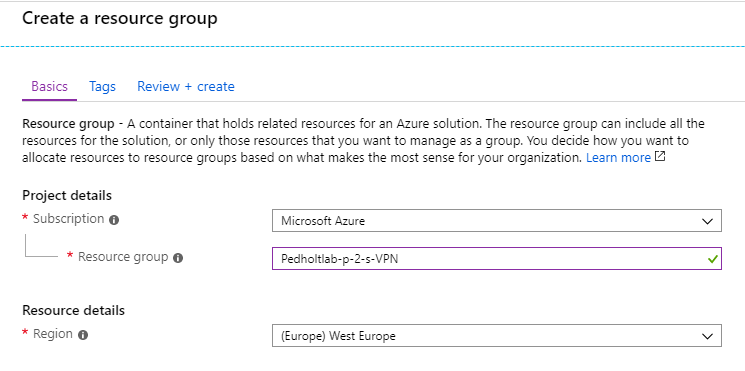Click the Project details heading
The image size is (745, 371).
67,195
